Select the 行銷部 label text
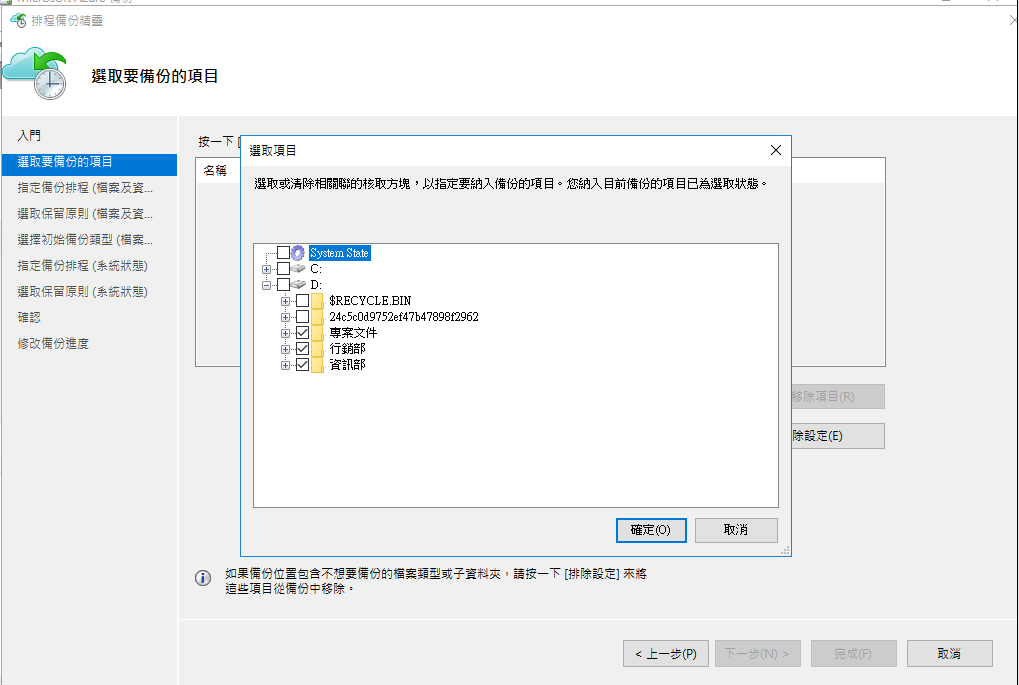Image resolution: width=1019 pixels, height=685 pixels. pos(347,349)
